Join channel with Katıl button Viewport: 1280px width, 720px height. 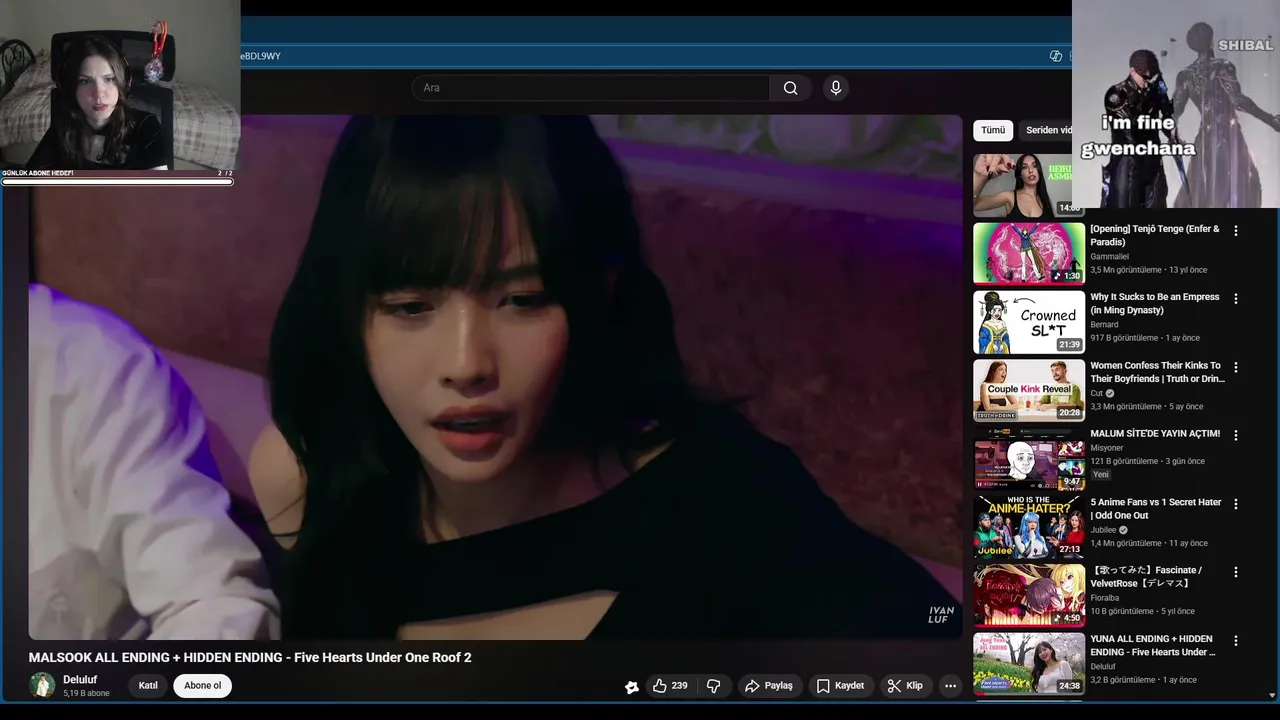[148, 686]
